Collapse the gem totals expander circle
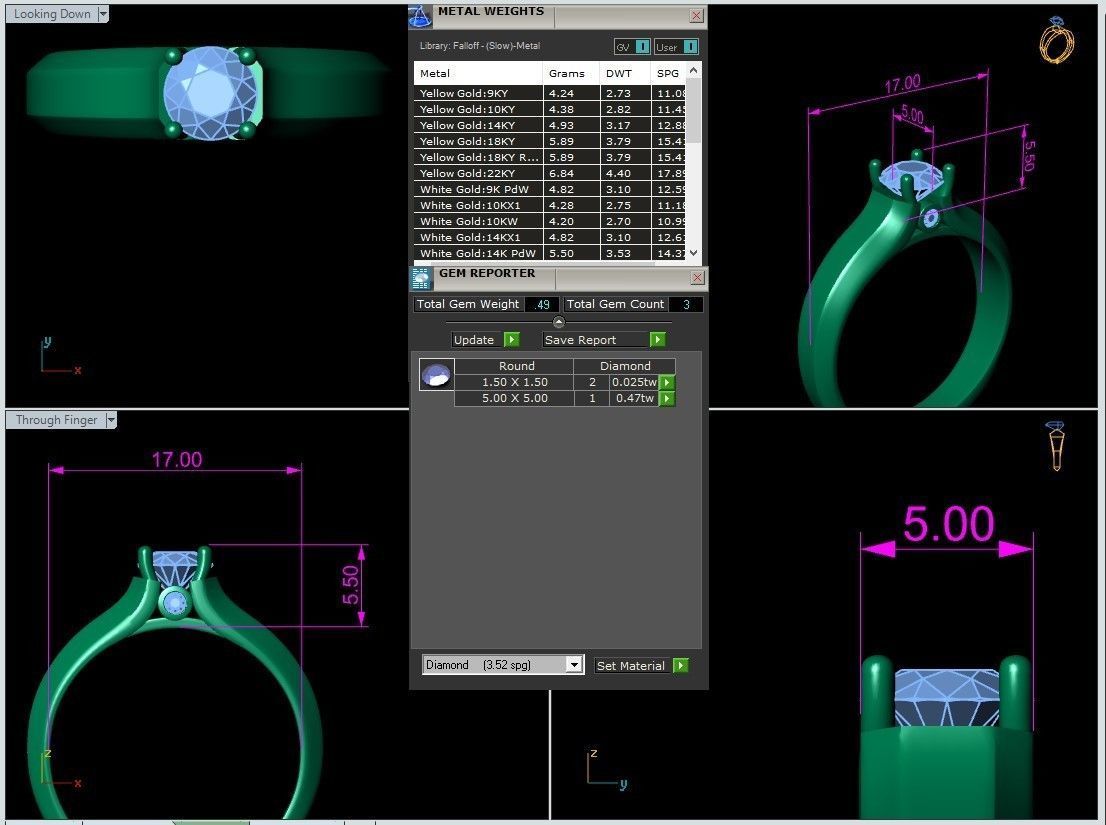Image resolution: width=1106 pixels, height=825 pixels. click(559, 322)
